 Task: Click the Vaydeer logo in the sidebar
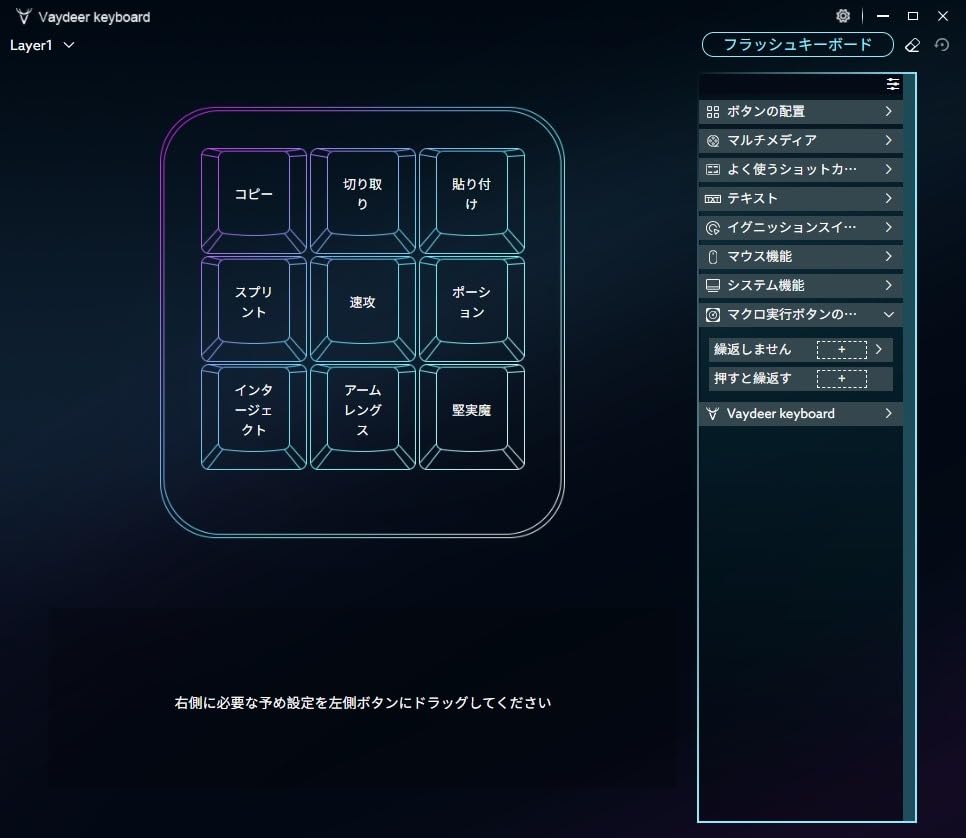tap(712, 413)
